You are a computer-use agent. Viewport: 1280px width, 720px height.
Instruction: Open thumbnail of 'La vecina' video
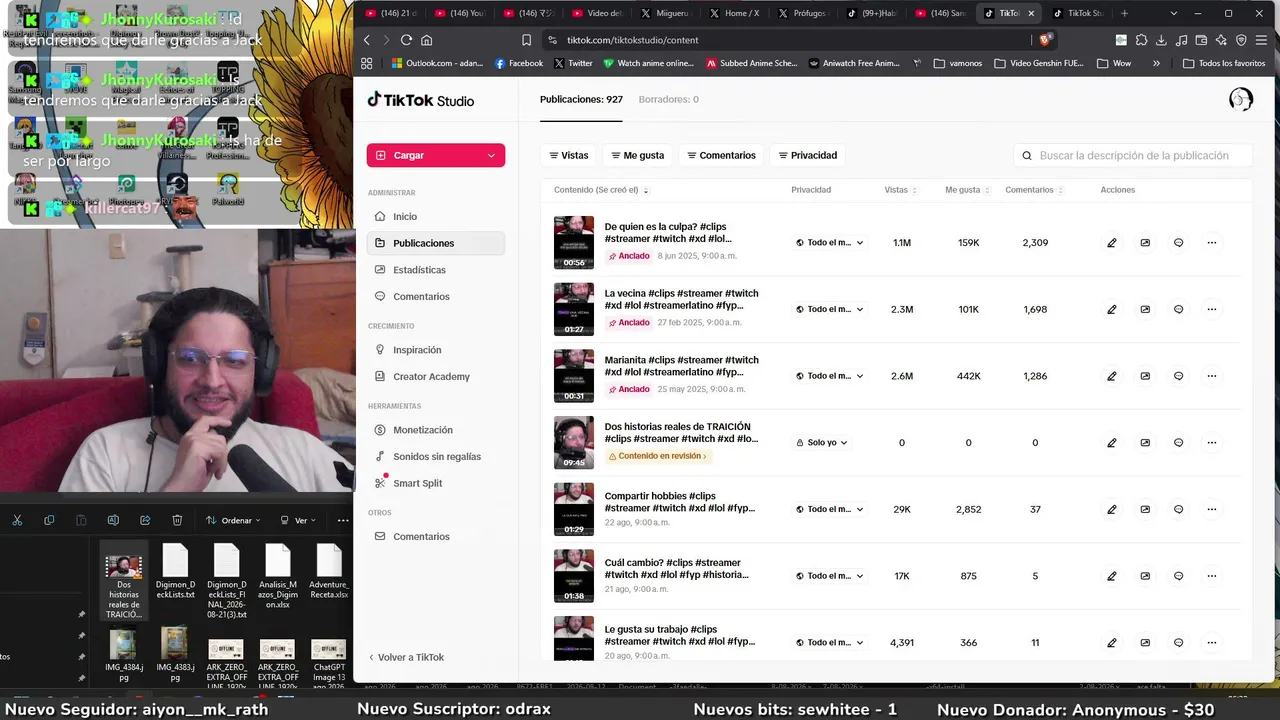click(574, 309)
